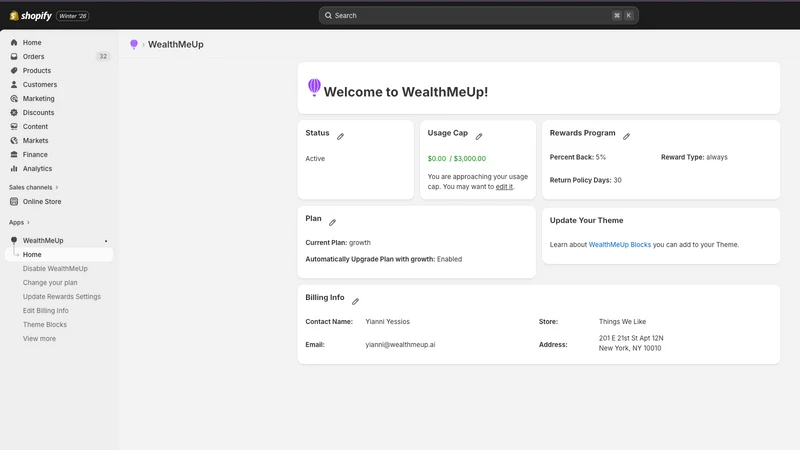Click the Yianni Yessios contact name
This screenshot has width=800, height=450.
tap(387, 322)
